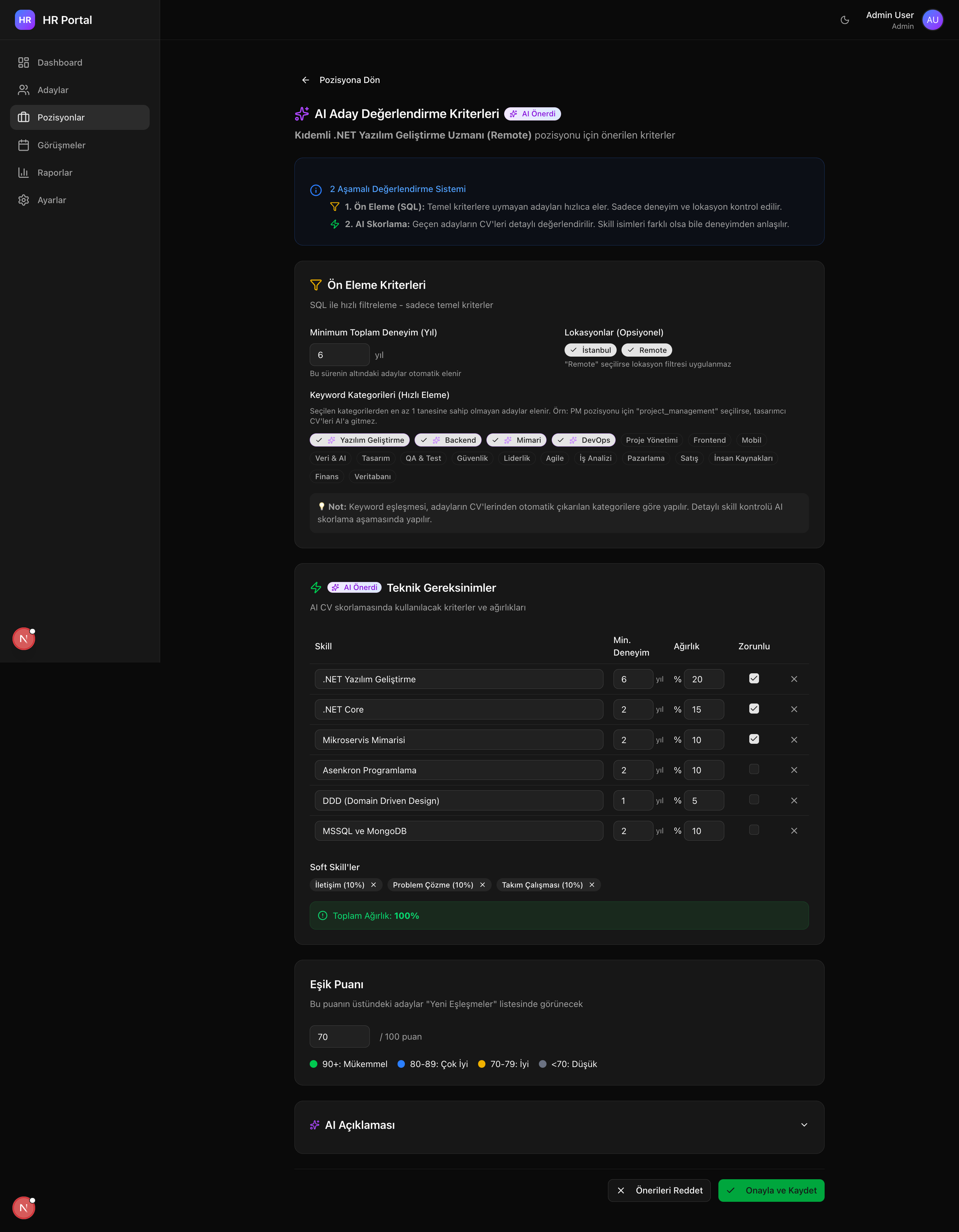The height and width of the screenshot is (1232, 959).
Task: Remove the .NET Core skill row
Action: [794, 709]
